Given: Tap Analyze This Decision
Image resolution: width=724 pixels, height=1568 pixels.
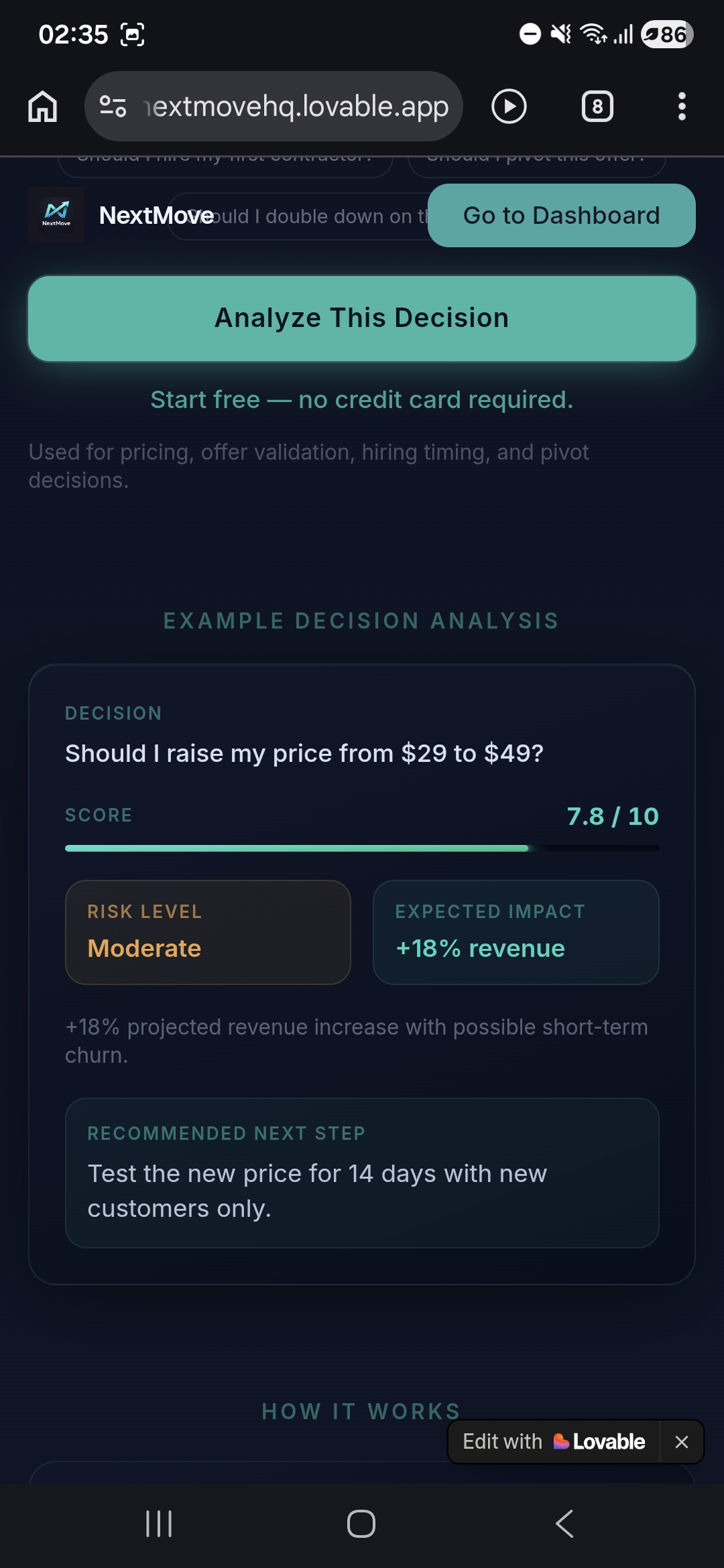Looking at the screenshot, I should (362, 318).
